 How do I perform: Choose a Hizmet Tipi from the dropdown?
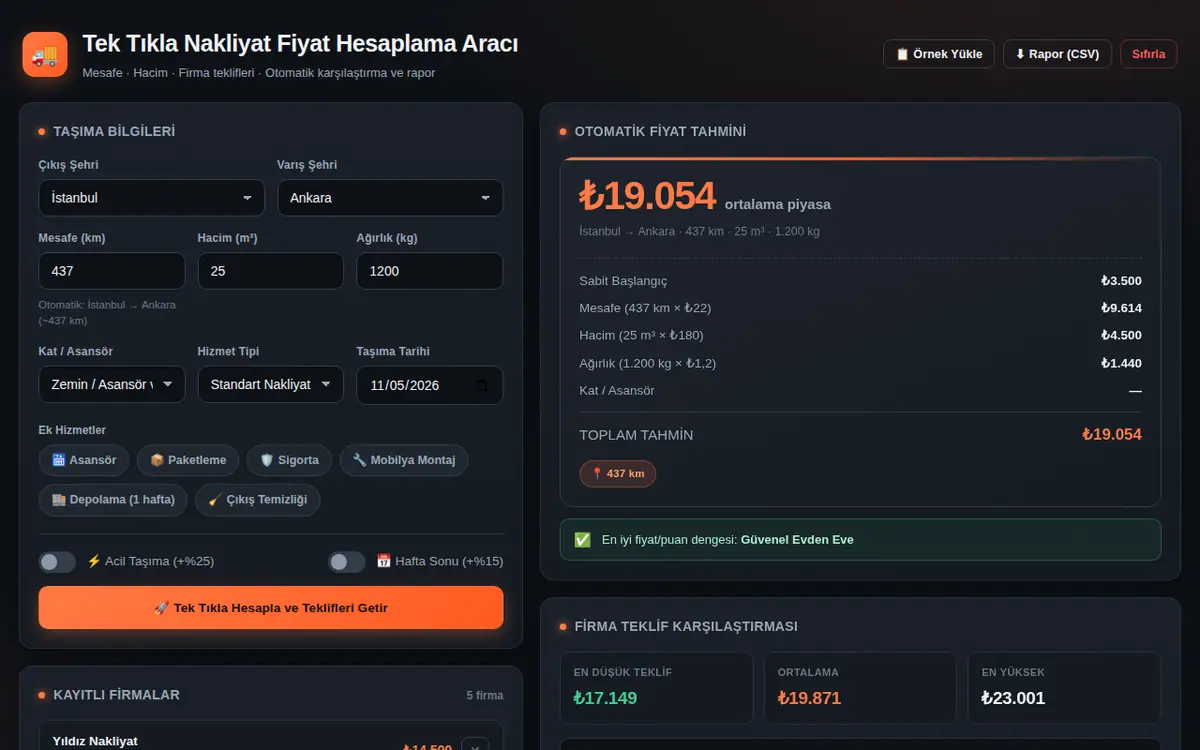[x=271, y=385]
